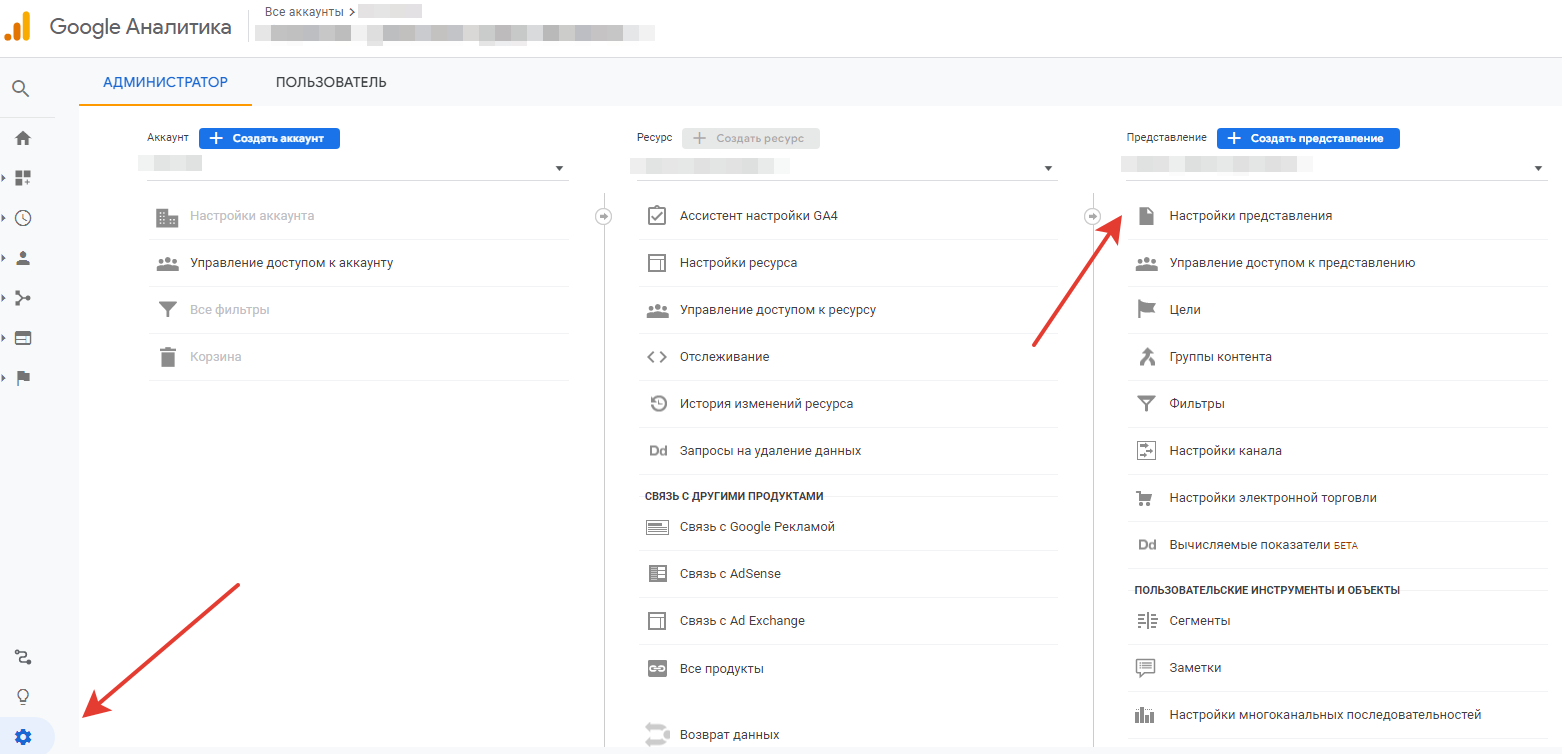Open the Attribution icon above the lightbulb

coord(22,657)
